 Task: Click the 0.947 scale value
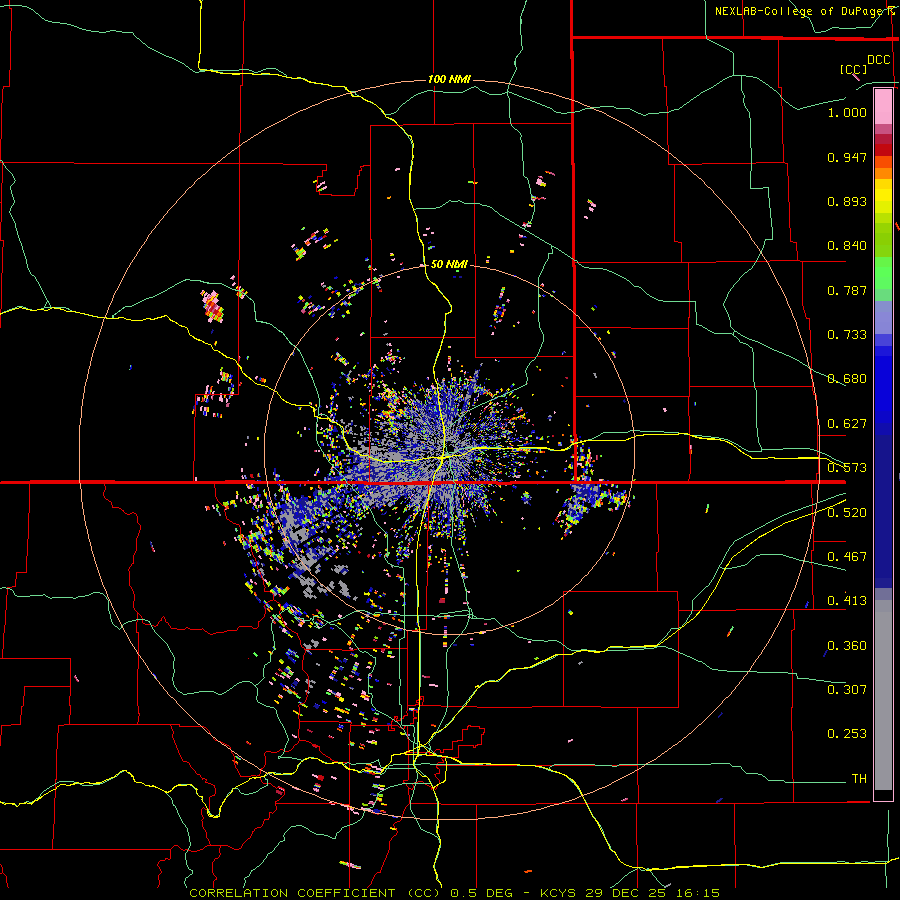pos(847,157)
